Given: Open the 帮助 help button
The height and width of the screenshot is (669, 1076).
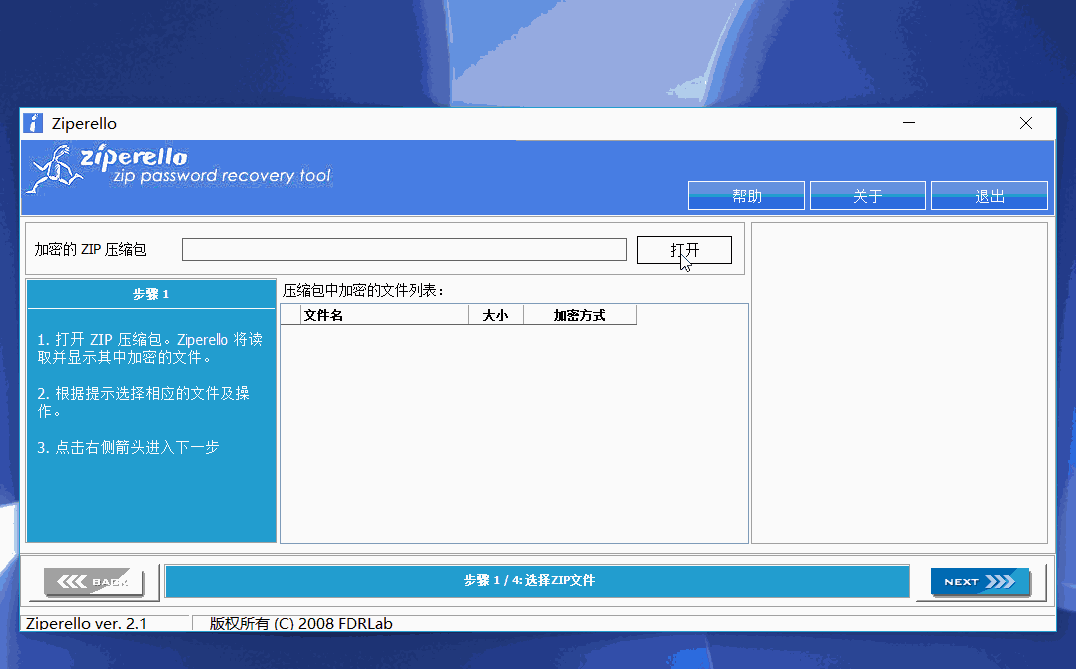Looking at the screenshot, I should coord(746,196).
